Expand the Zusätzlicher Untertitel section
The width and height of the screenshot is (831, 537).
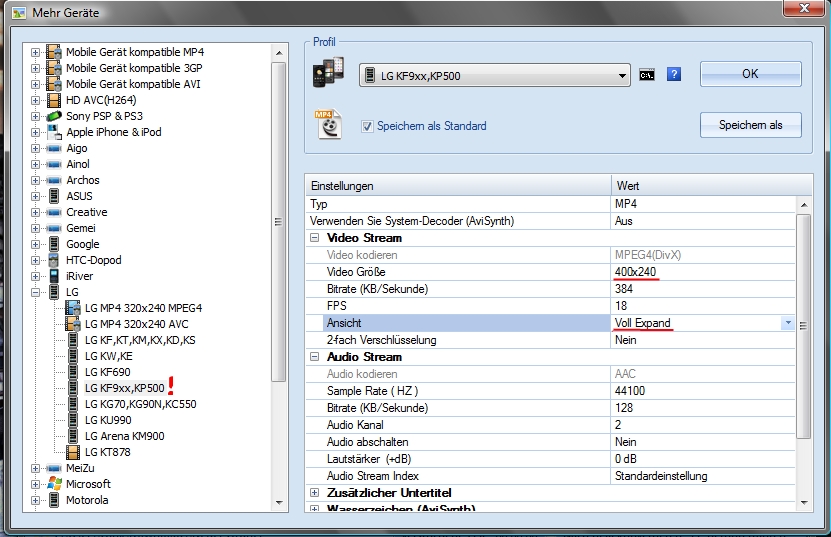tap(314, 492)
